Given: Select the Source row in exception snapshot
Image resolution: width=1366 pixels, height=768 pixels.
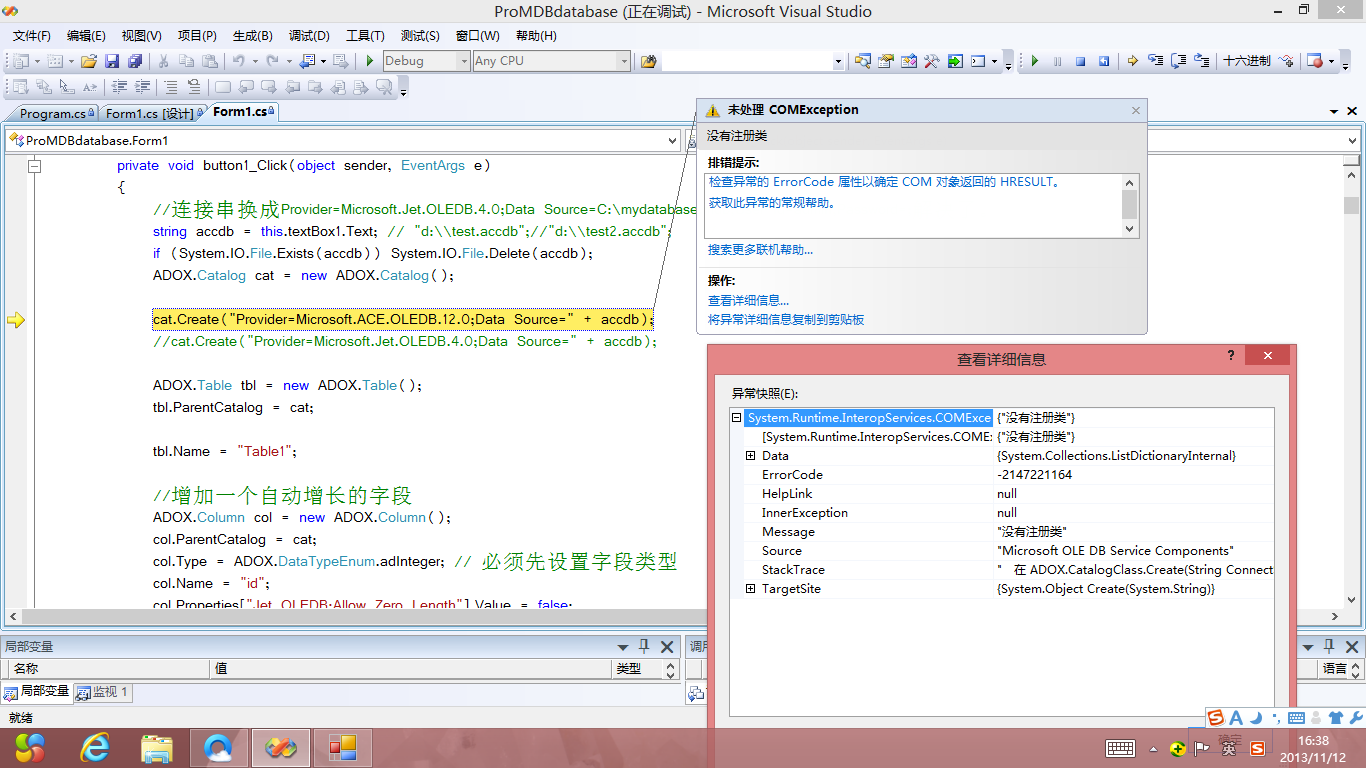Looking at the screenshot, I should [x=1003, y=551].
